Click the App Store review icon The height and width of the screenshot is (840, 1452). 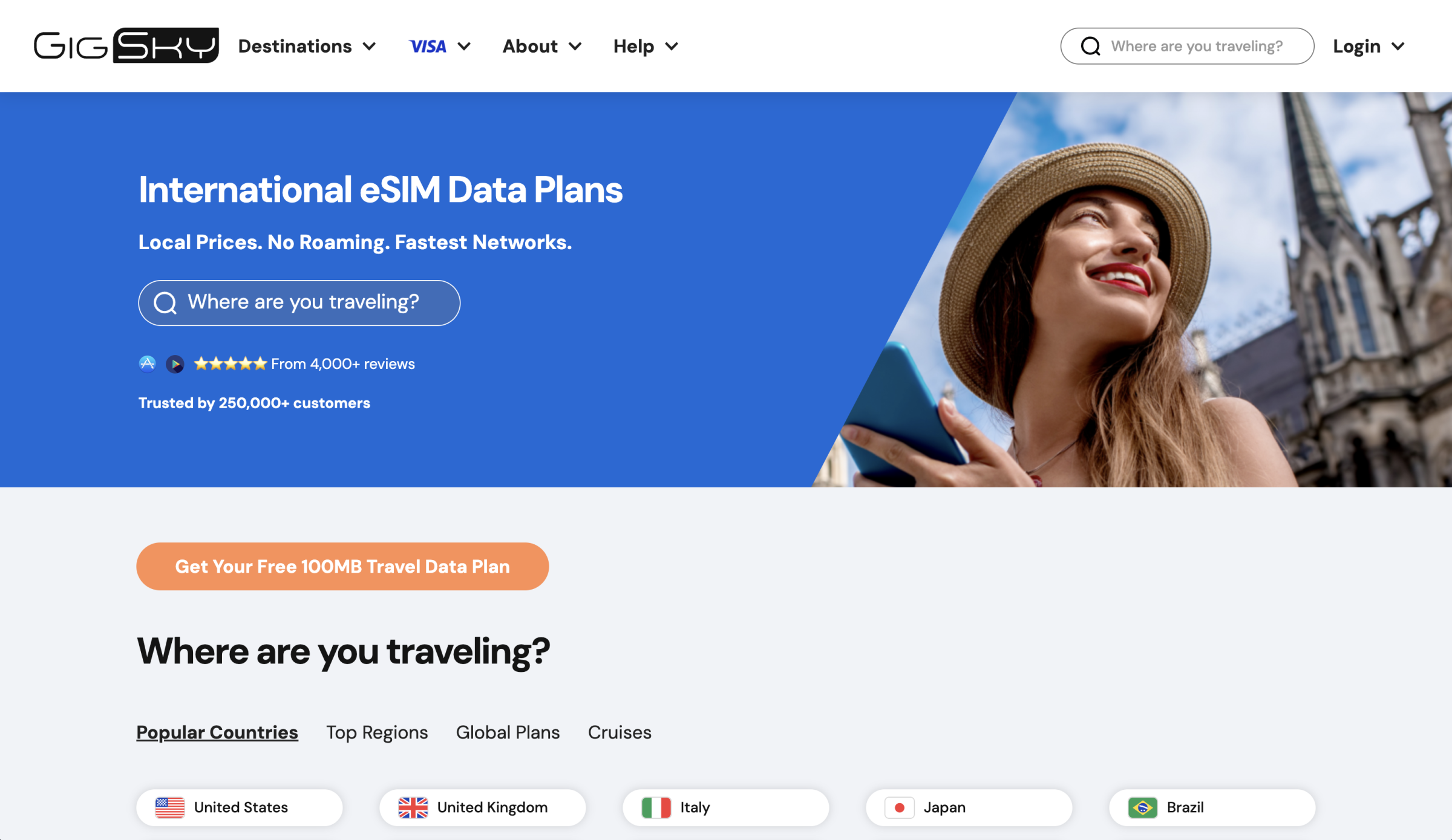147,363
